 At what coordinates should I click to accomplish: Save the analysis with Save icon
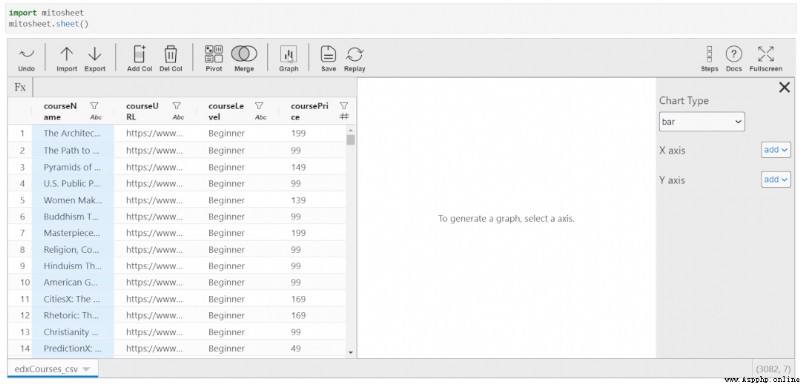click(328, 54)
